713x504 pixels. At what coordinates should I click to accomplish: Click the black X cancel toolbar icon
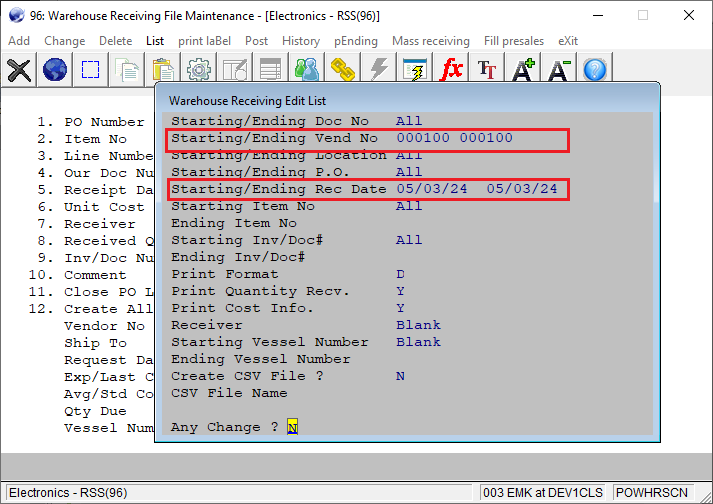point(19,69)
